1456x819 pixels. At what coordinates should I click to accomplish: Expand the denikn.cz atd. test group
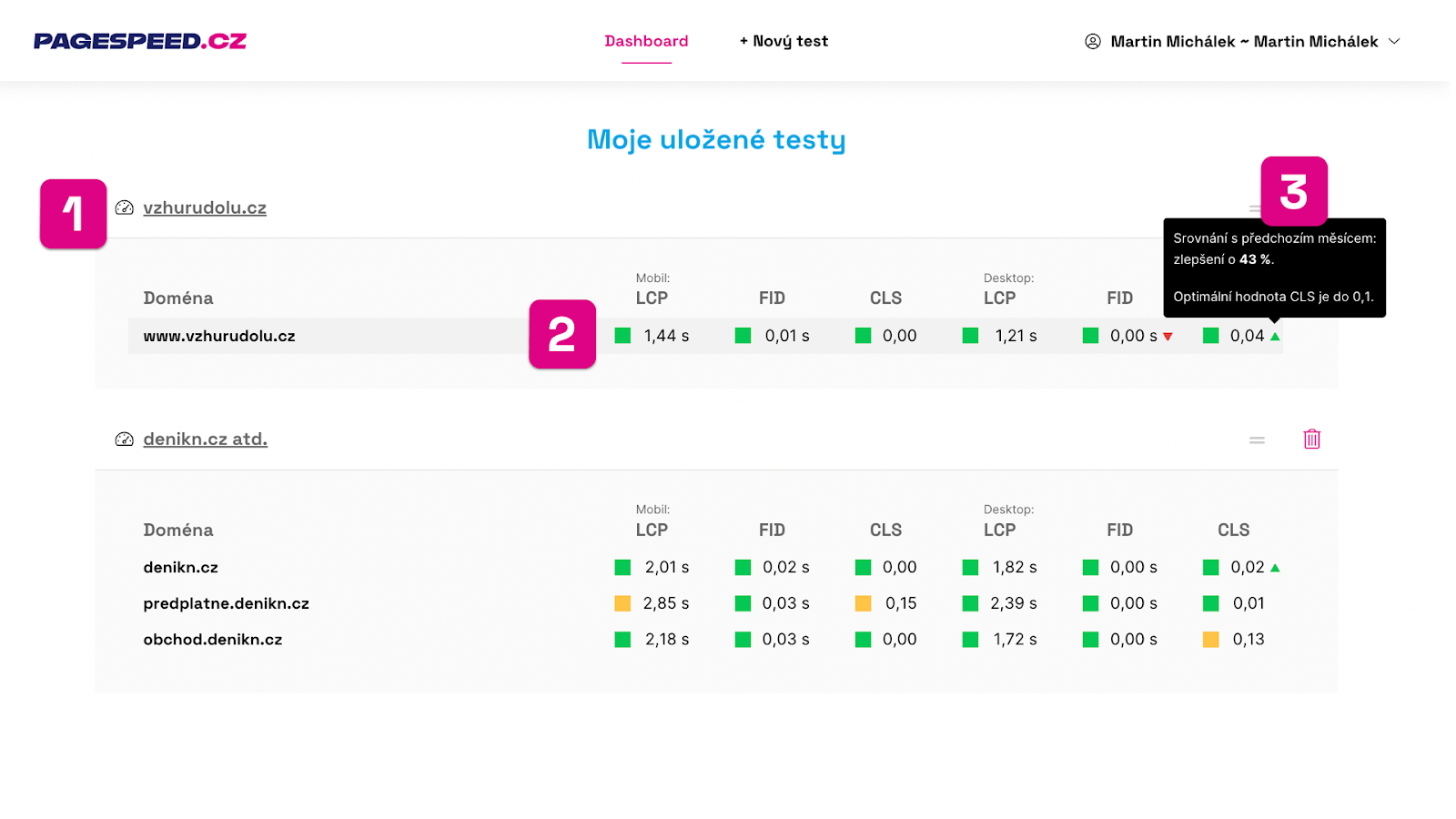coord(205,439)
